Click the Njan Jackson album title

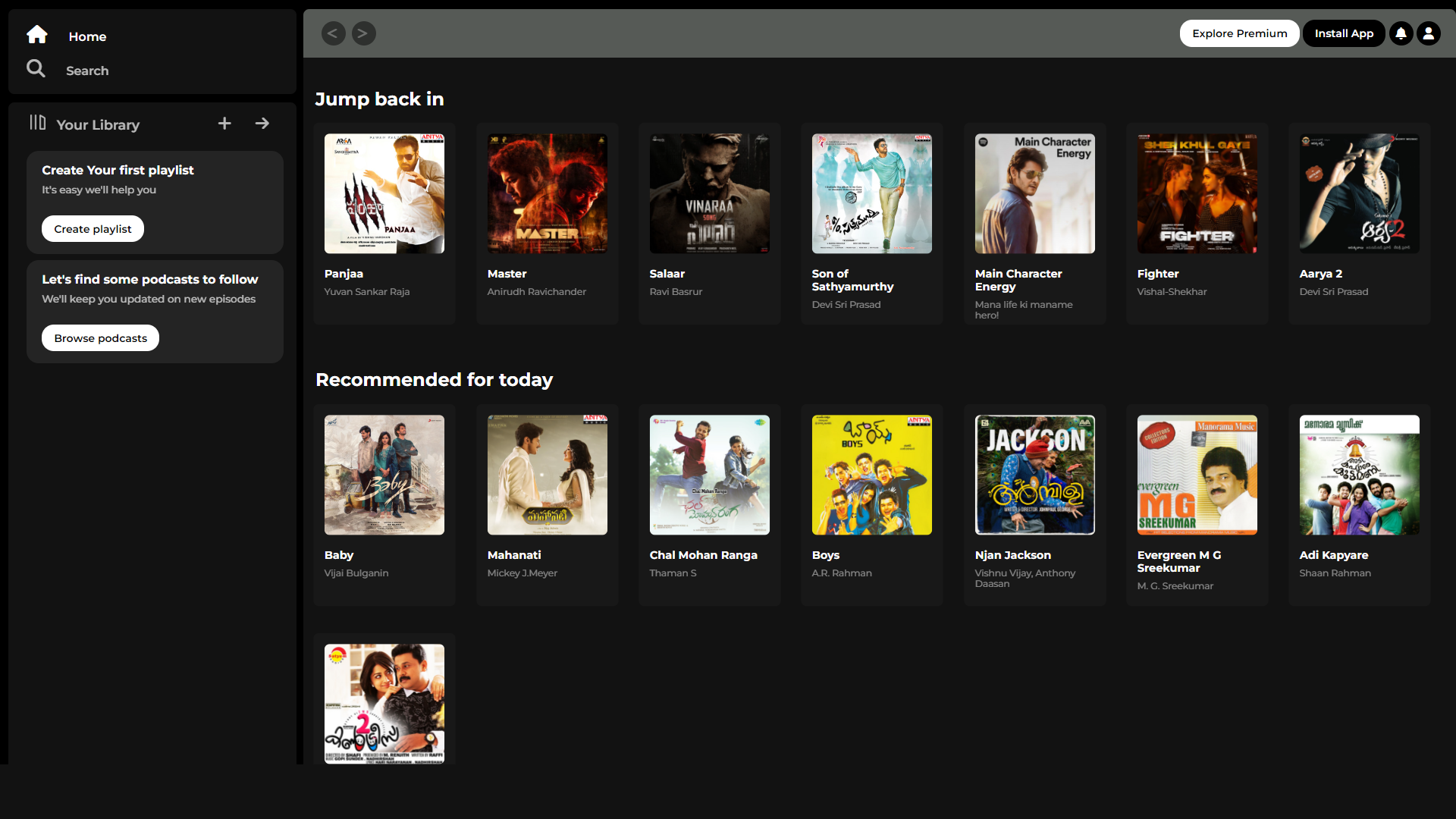pos(1012,555)
